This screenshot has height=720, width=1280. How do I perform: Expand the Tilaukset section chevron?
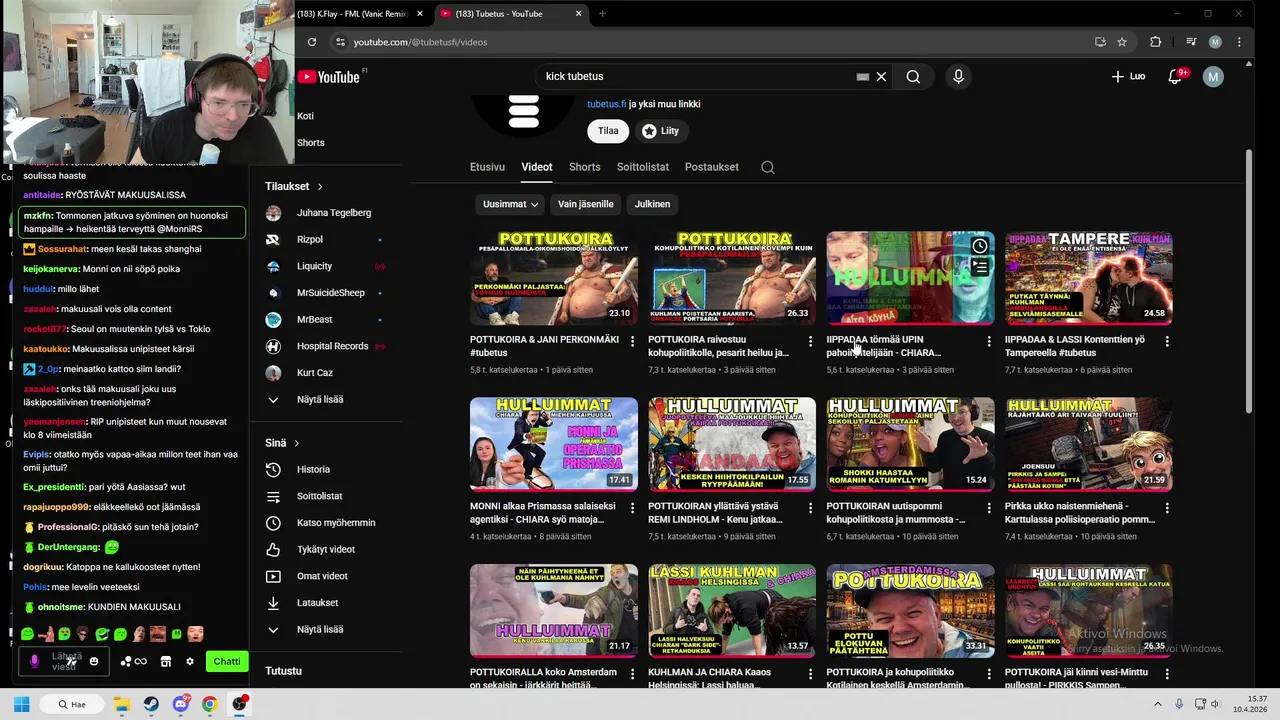pos(320,187)
